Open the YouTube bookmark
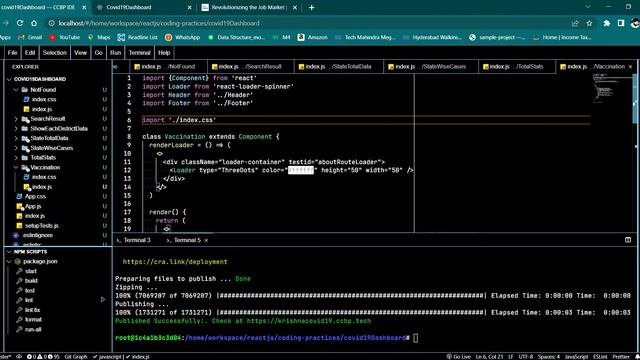 (64, 37)
